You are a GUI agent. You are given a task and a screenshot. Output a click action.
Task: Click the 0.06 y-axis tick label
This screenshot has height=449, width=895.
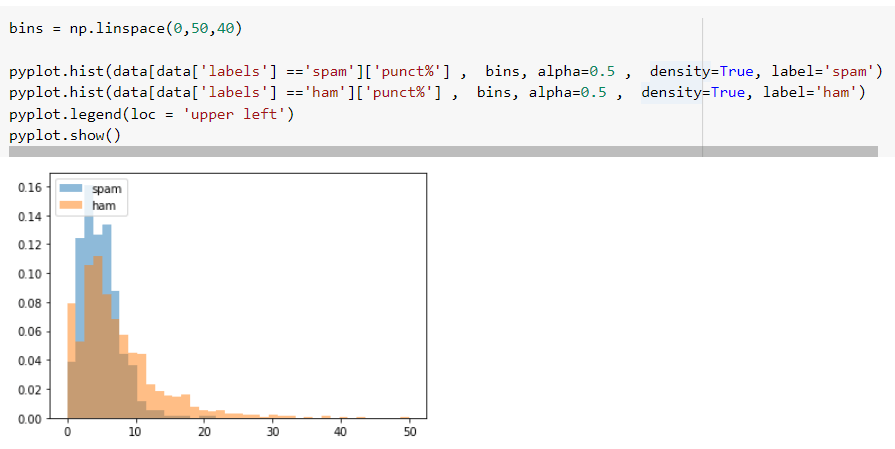click(x=30, y=332)
